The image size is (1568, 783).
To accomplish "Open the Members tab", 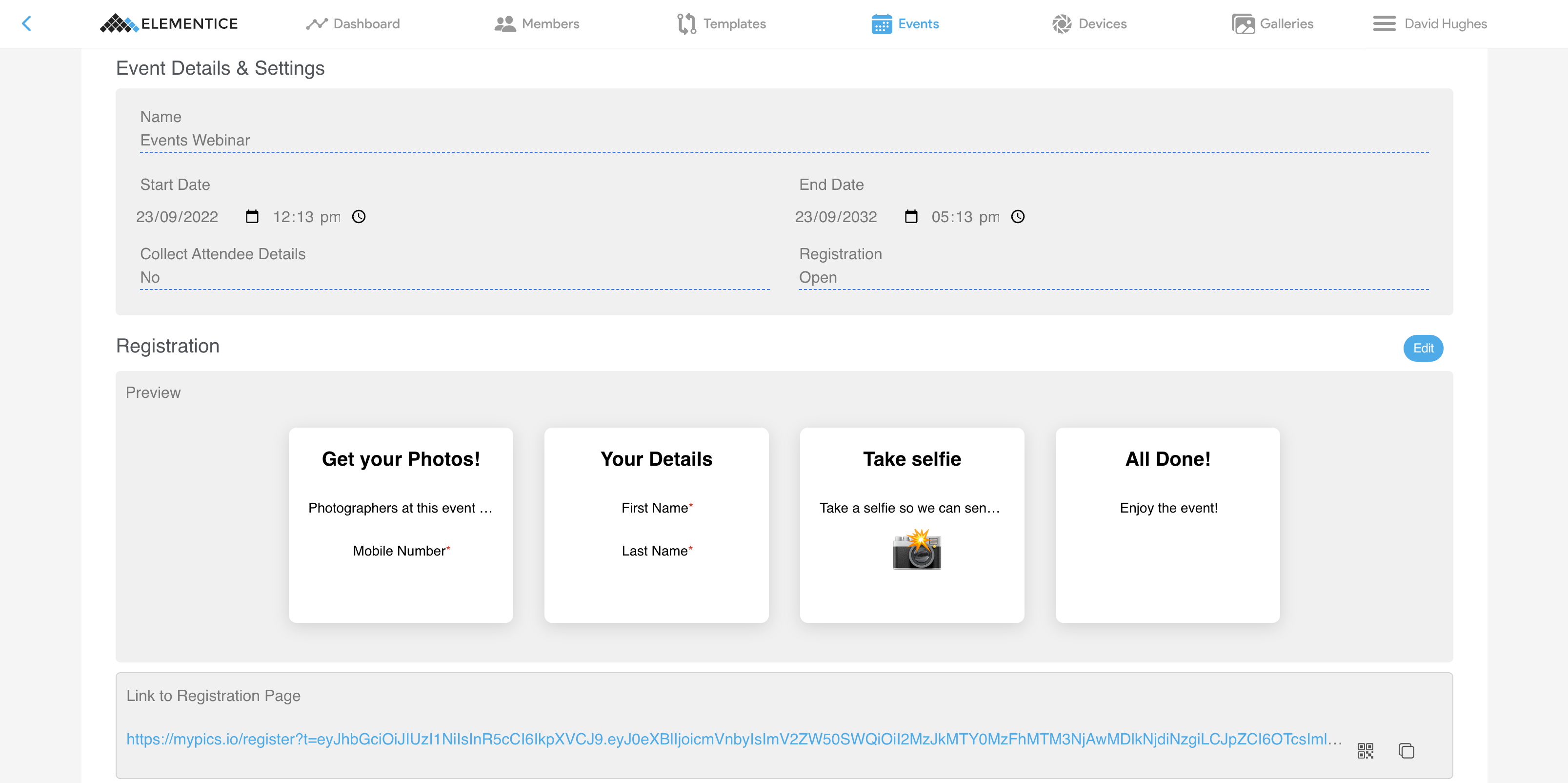I will tap(537, 24).
